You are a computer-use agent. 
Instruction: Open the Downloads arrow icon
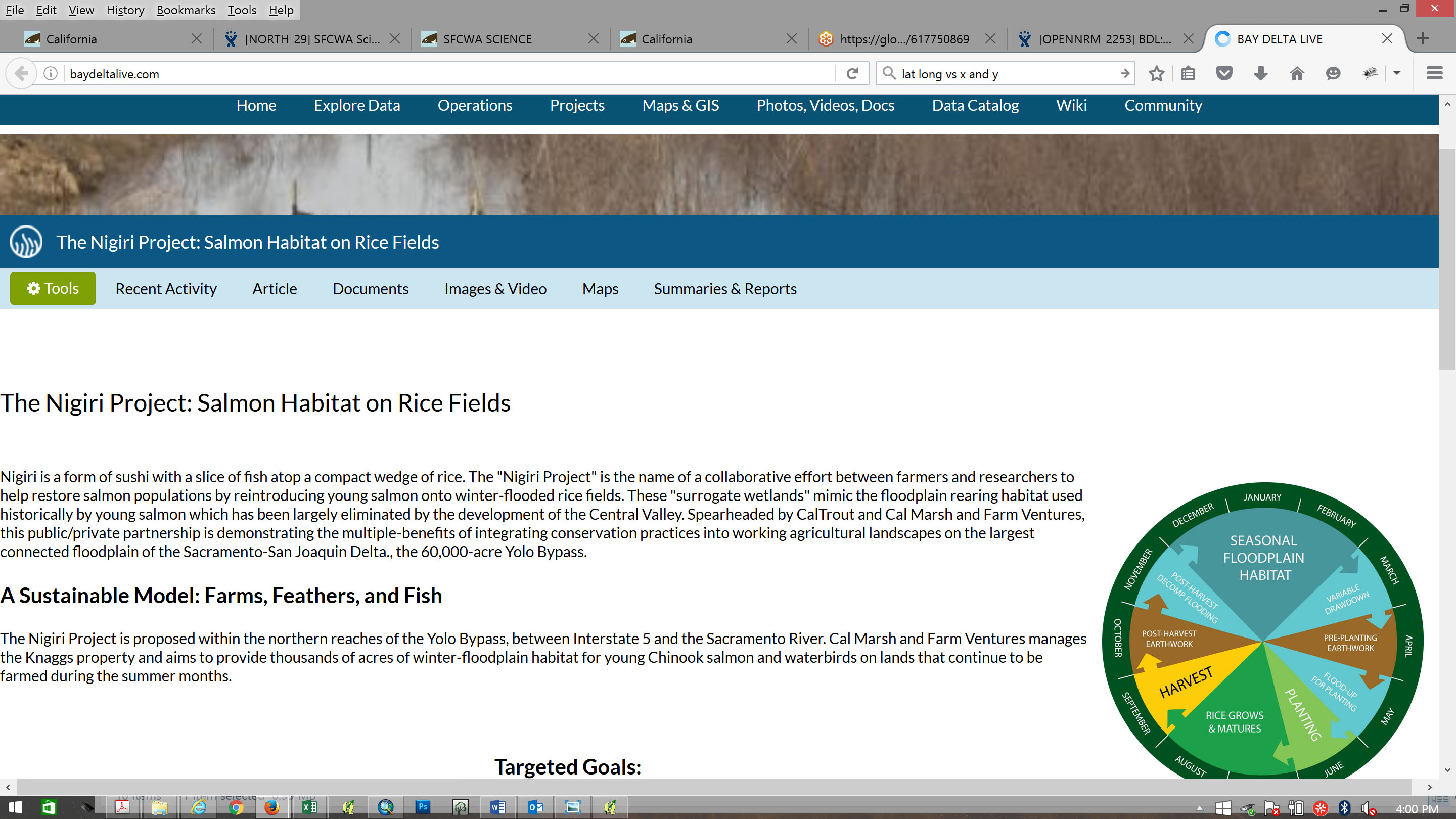1260,73
